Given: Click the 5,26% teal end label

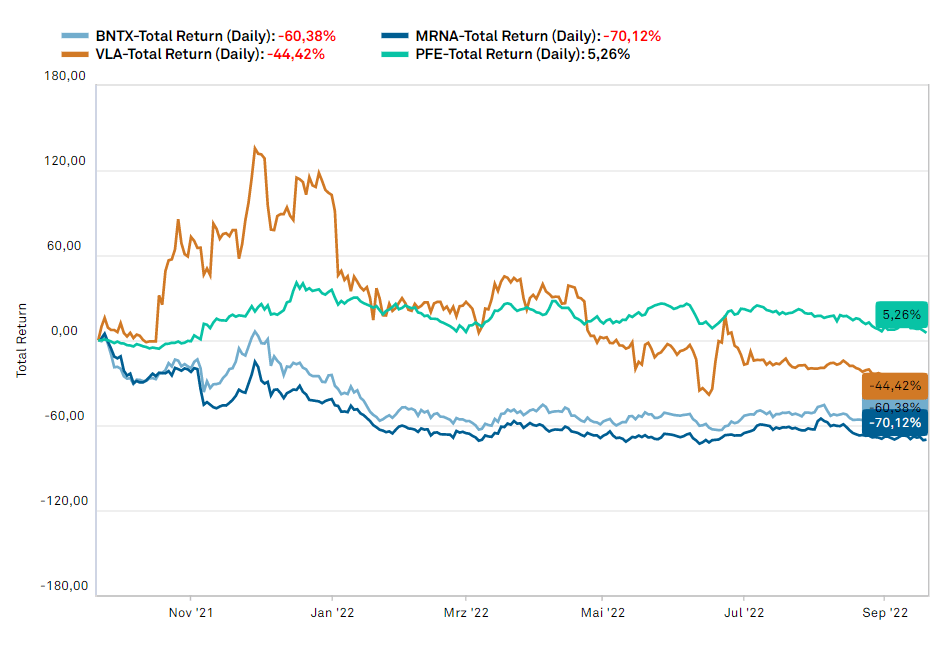Looking at the screenshot, I should point(902,315).
